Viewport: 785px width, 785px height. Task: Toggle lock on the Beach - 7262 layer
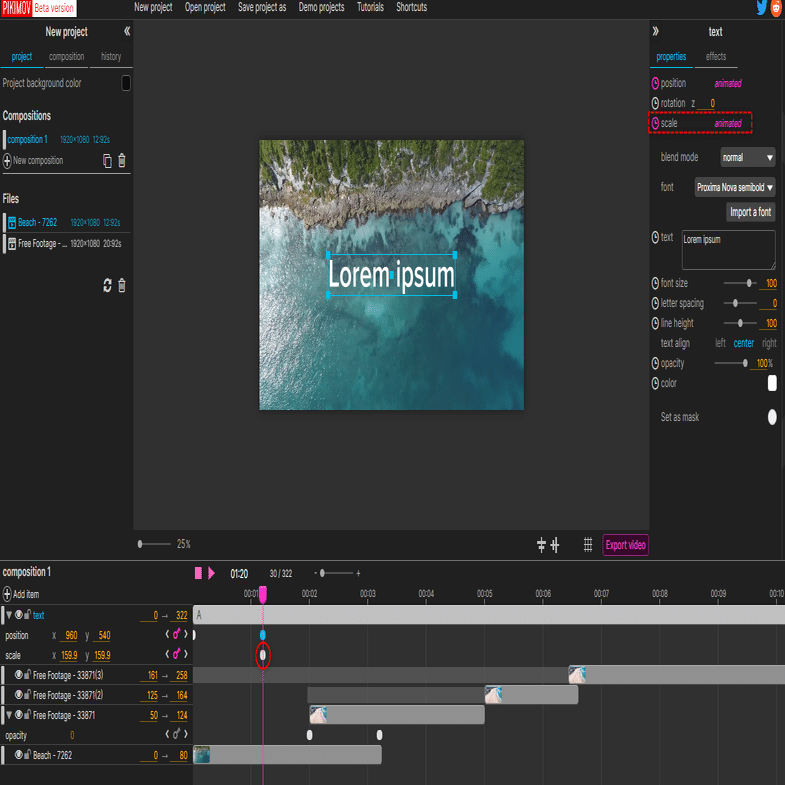tap(28, 754)
